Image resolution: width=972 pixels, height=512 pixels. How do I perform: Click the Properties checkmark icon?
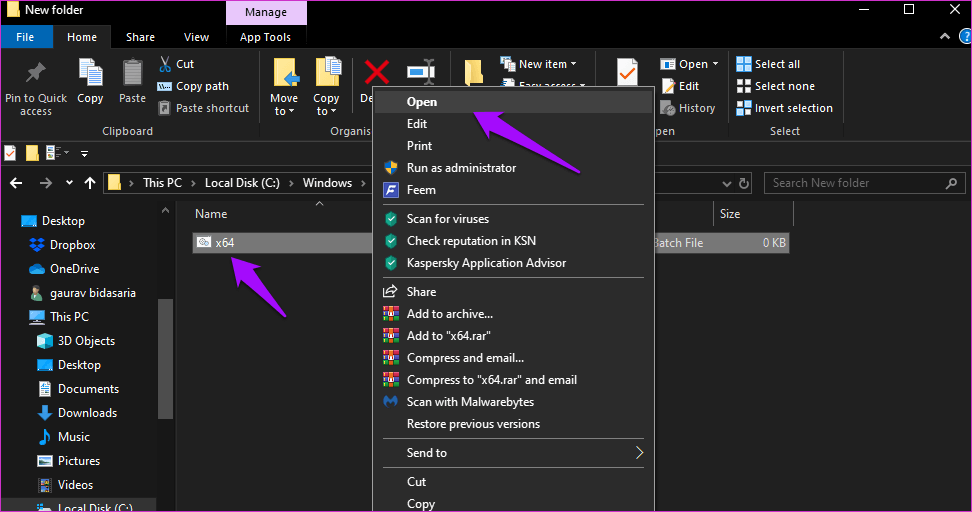pos(627,73)
